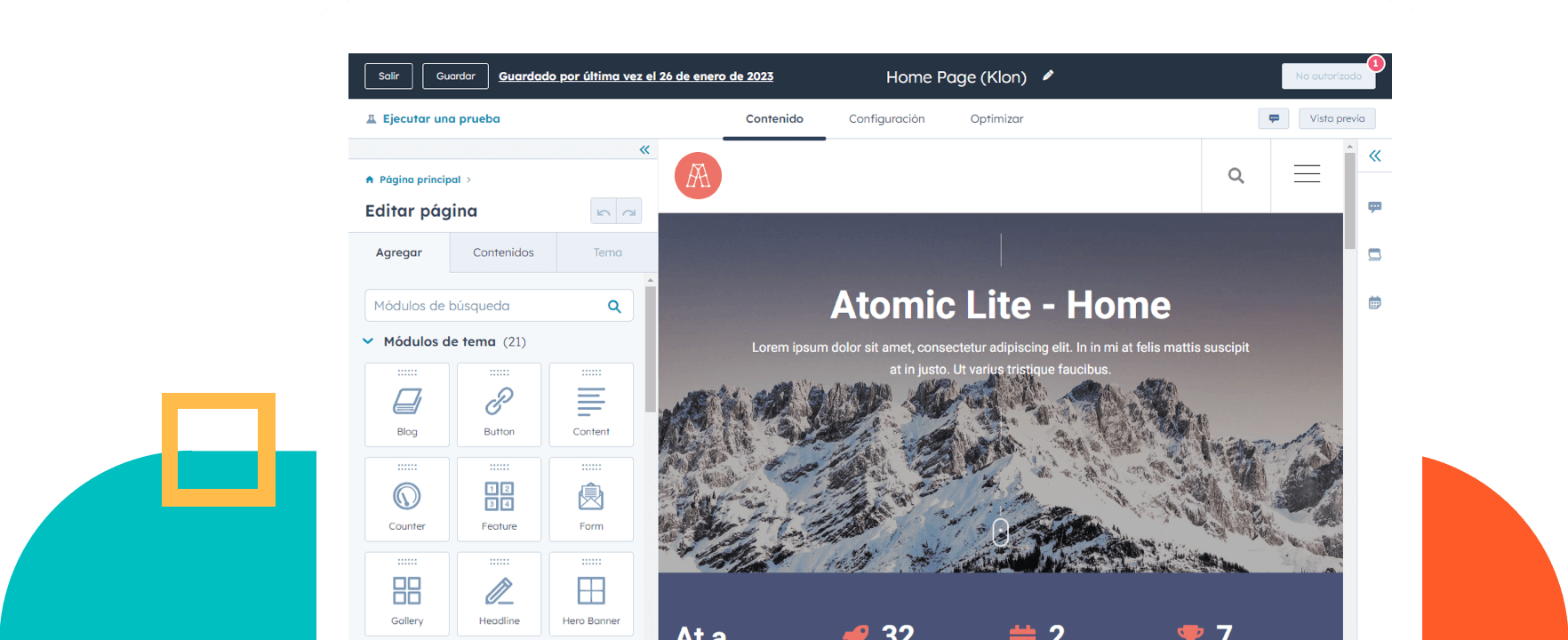Select the Blog module
This screenshot has width=1568, height=640.
point(407,404)
